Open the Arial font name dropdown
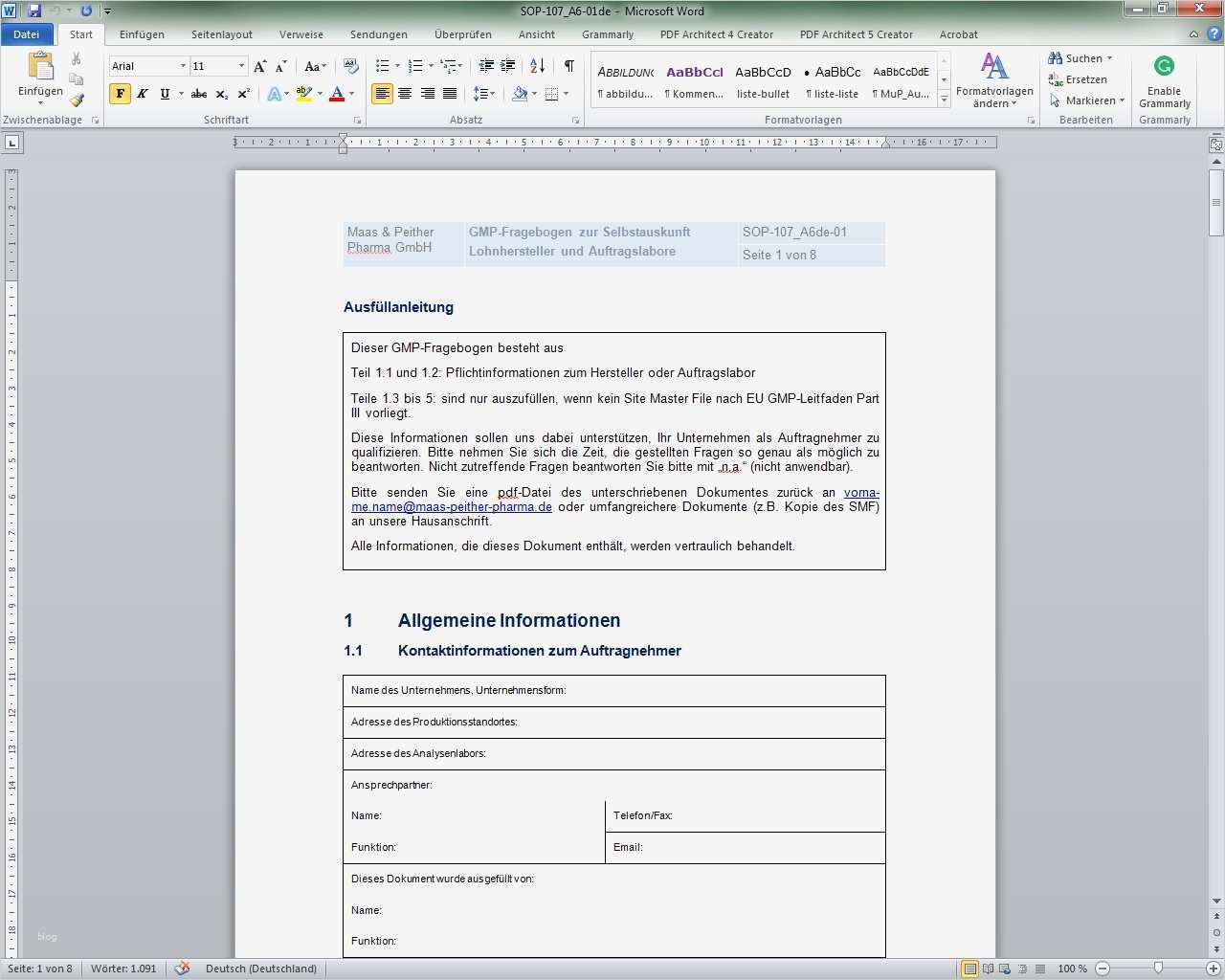1225x980 pixels. [x=183, y=66]
